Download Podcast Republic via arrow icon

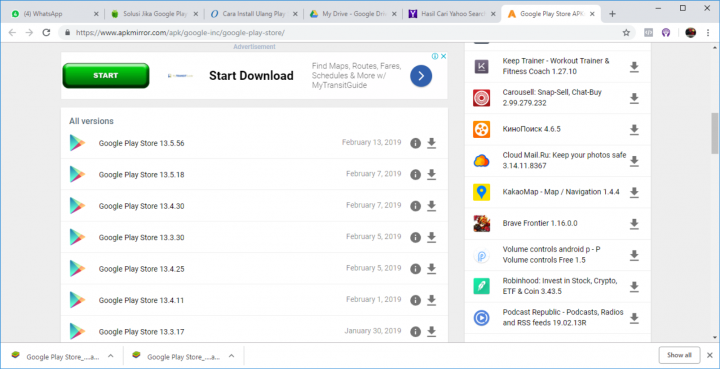634,318
